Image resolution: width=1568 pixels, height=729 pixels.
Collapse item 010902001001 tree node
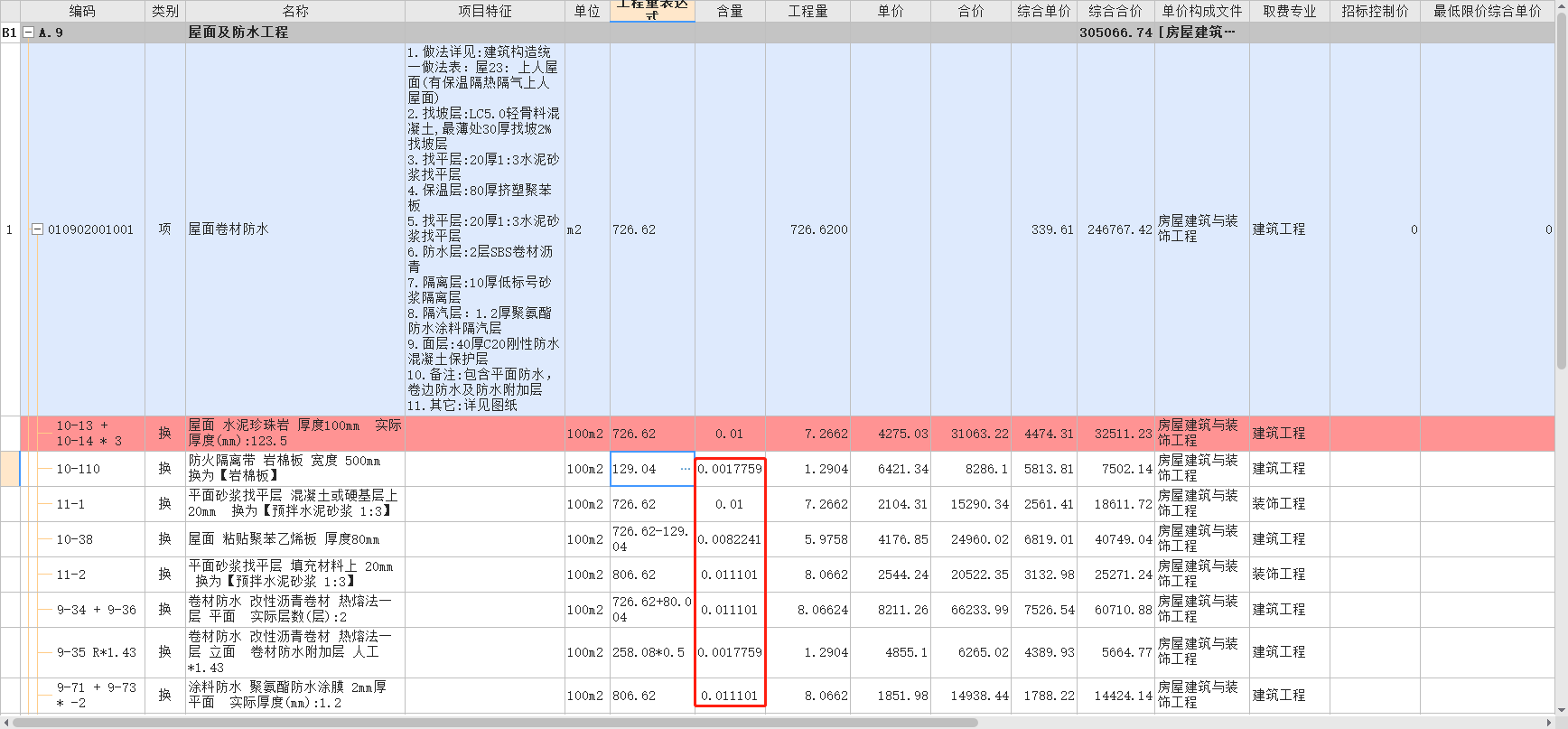click(38, 229)
